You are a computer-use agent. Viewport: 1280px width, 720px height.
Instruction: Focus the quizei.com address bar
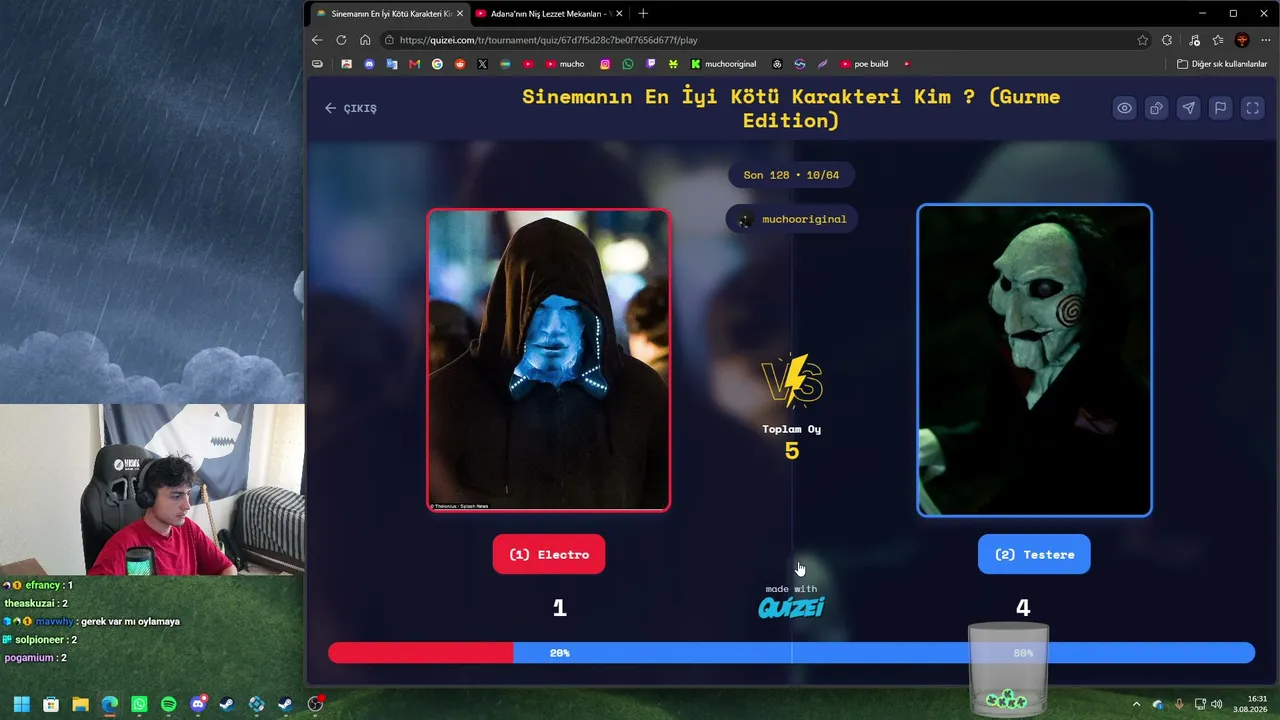pyautogui.click(x=765, y=40)
